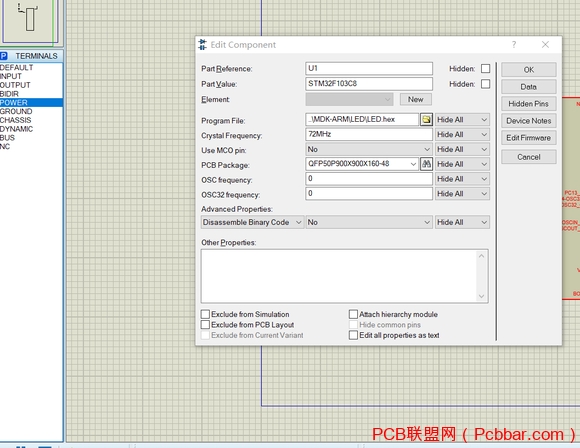
Task: Toggle Hidden checkbox for Part Reference
Action: click(x=485, y=69)
